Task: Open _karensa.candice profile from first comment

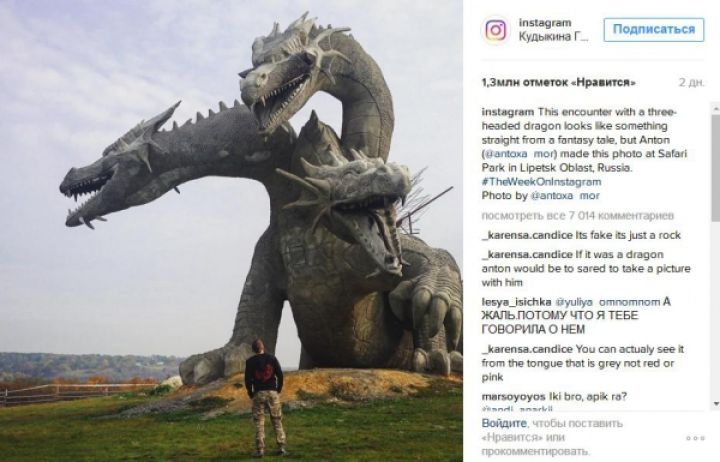Action: pos(527,235)
